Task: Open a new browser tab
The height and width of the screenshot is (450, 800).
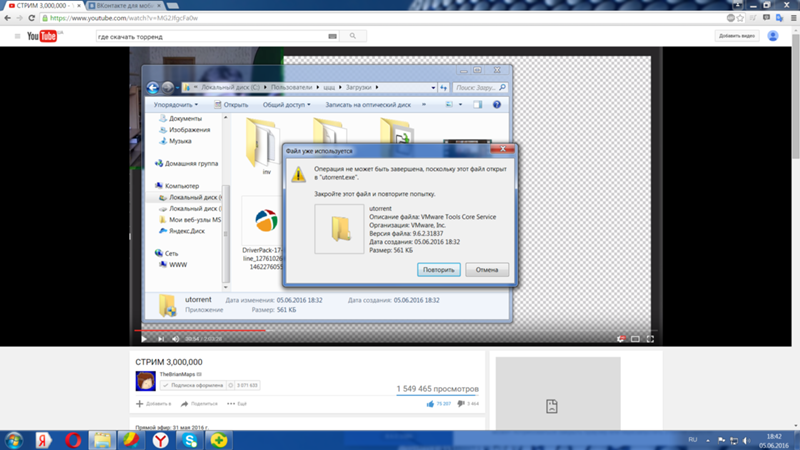Action: [172, 6]
